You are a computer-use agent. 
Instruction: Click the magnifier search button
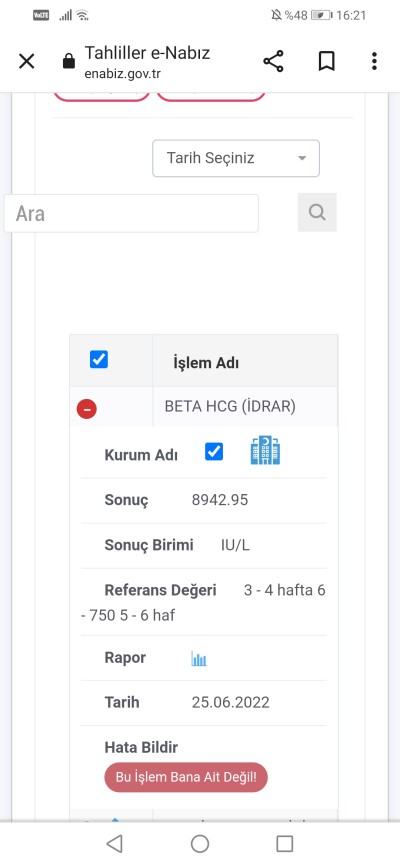pos(317,212)
